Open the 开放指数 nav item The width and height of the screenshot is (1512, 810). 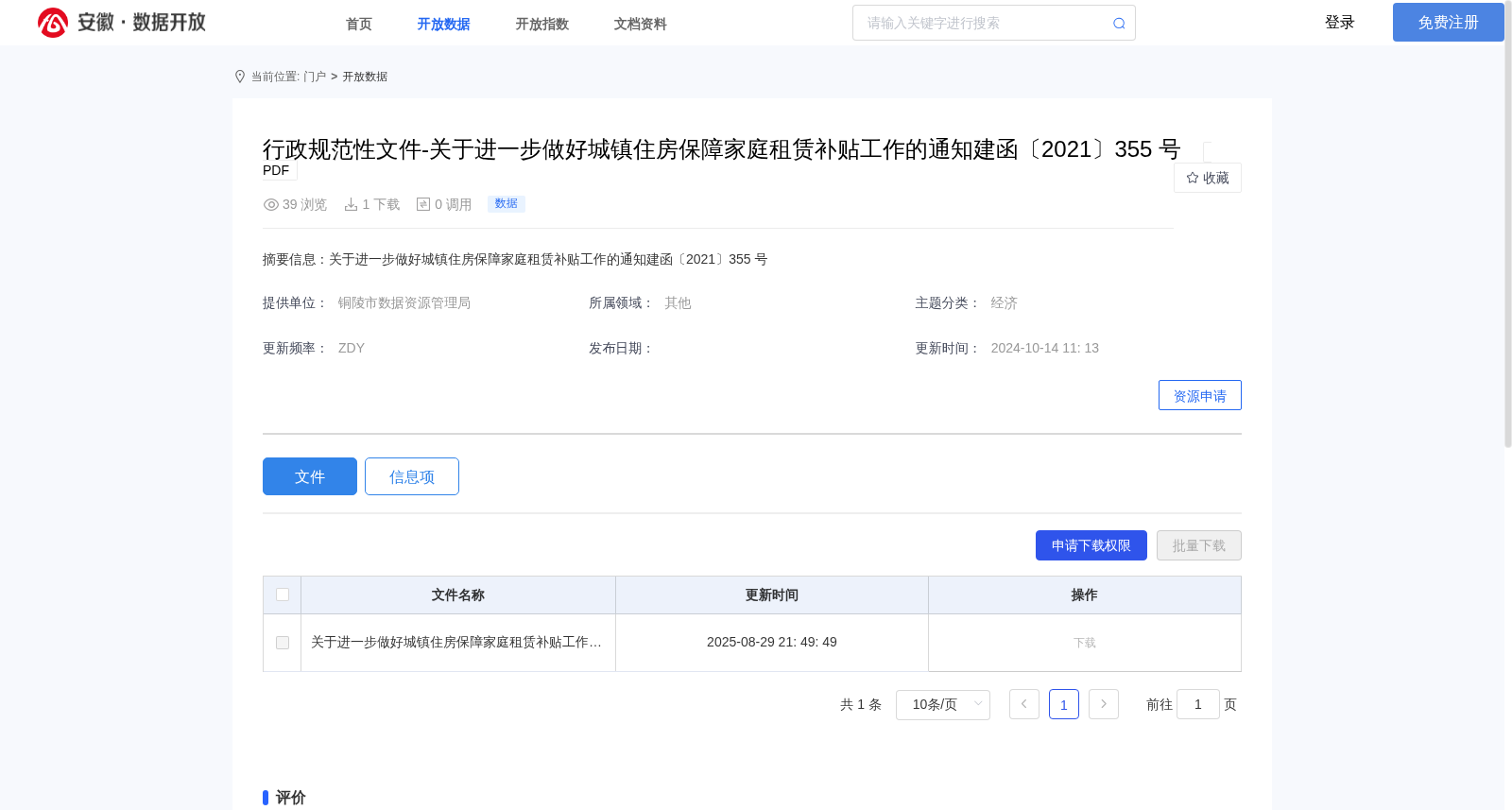pos(542,24)
